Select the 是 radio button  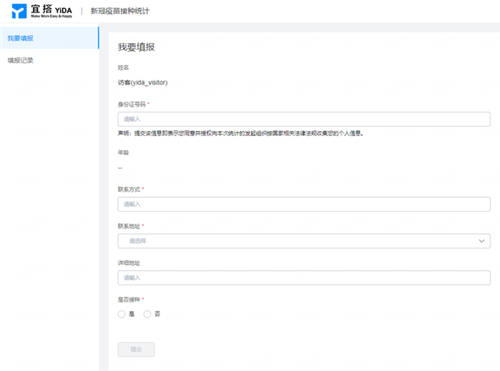(x=121, y=314)
